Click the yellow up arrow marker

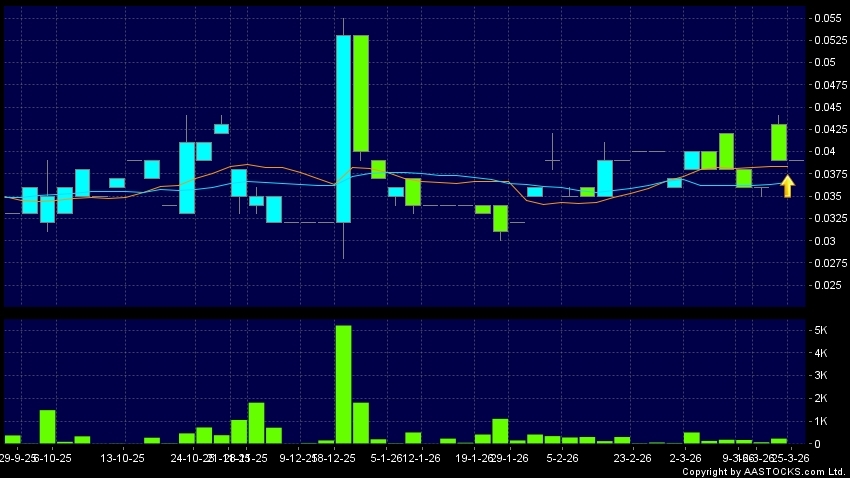click(787, 186)
